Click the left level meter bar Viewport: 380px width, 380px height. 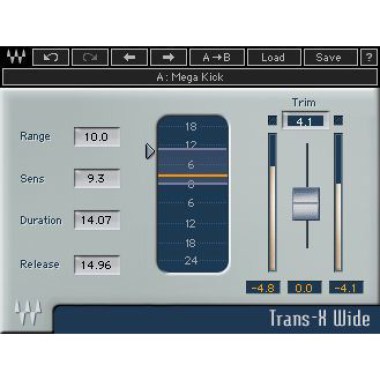[272, 203]
